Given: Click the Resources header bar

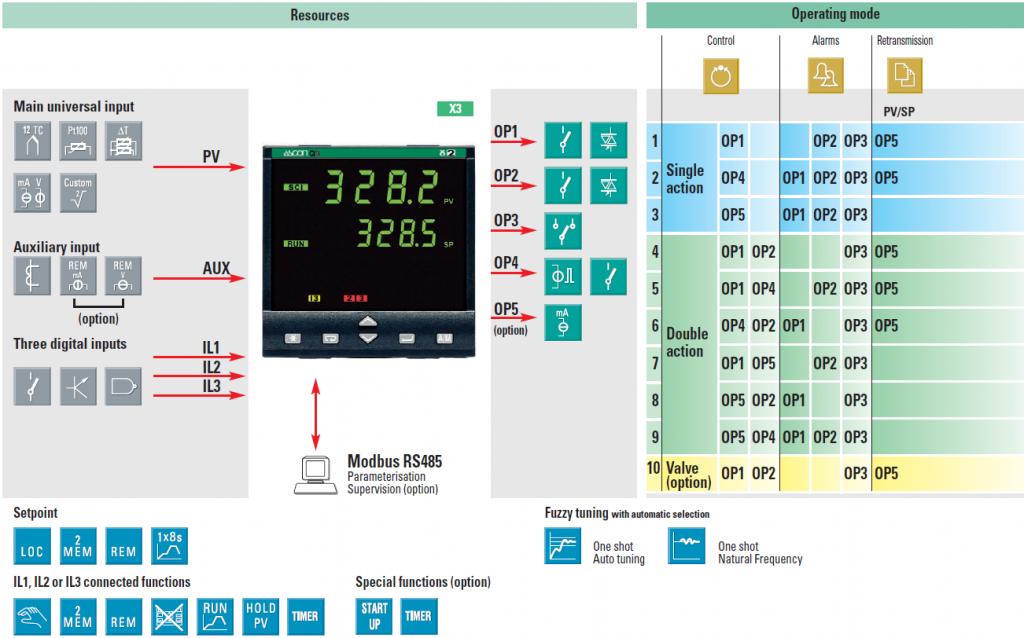Looking at the screenshot, I should pyautogui.click(x=319, y=15).
